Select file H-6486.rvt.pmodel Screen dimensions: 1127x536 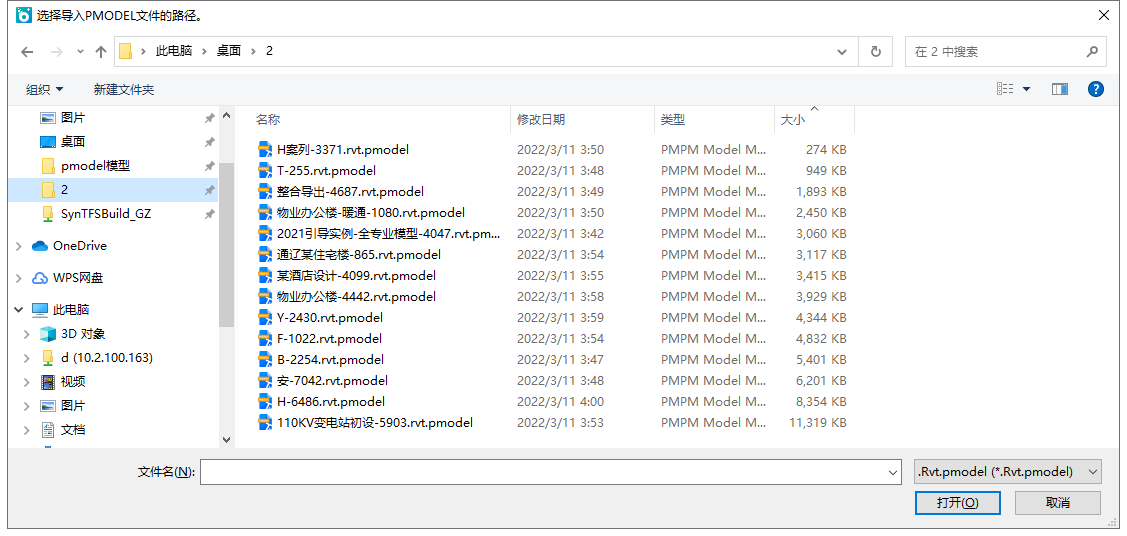pos(331,402)
